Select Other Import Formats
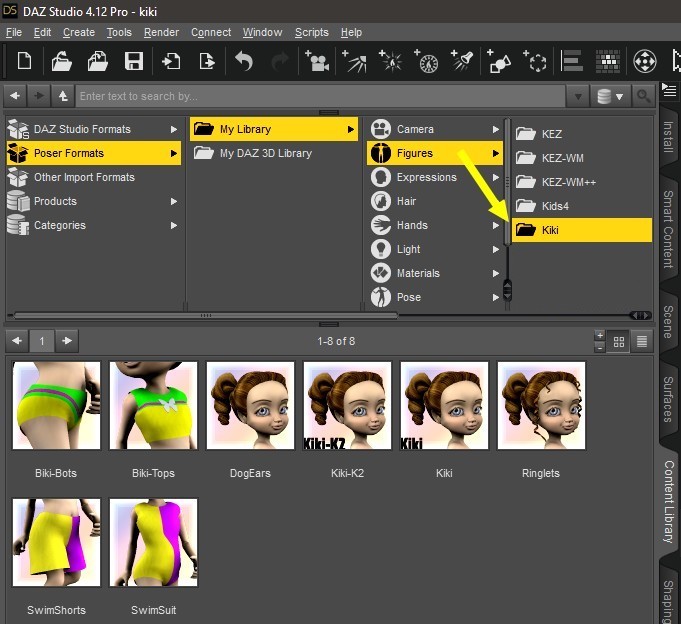 click(x=94, y=177)
